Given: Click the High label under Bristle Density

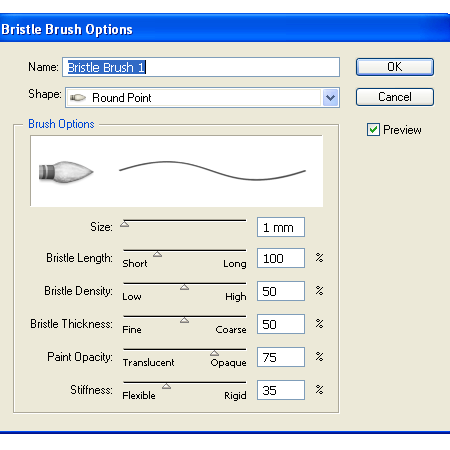Looking at the screenshot, I should click(236, 297).
